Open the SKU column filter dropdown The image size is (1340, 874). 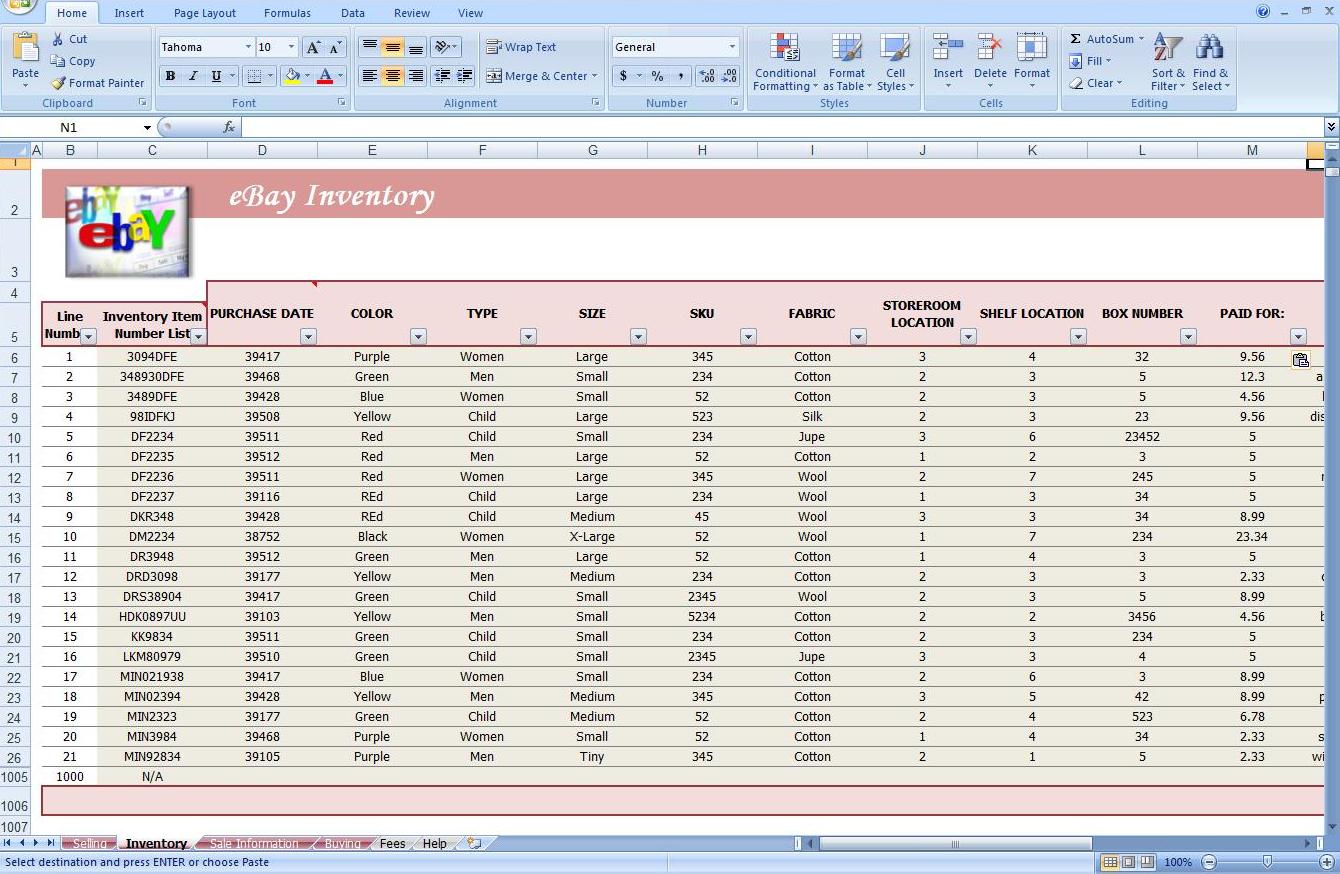[748, 337]
